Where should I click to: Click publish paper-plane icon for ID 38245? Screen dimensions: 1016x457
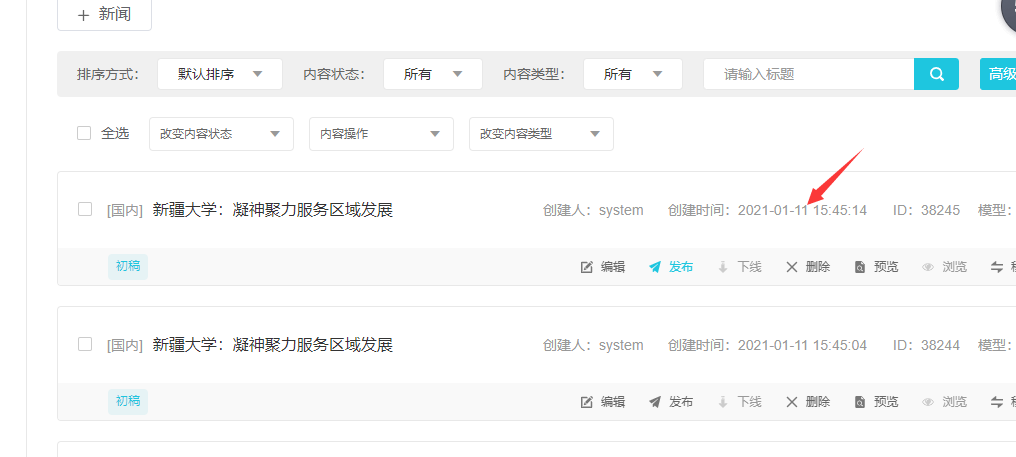coord(655,267)
